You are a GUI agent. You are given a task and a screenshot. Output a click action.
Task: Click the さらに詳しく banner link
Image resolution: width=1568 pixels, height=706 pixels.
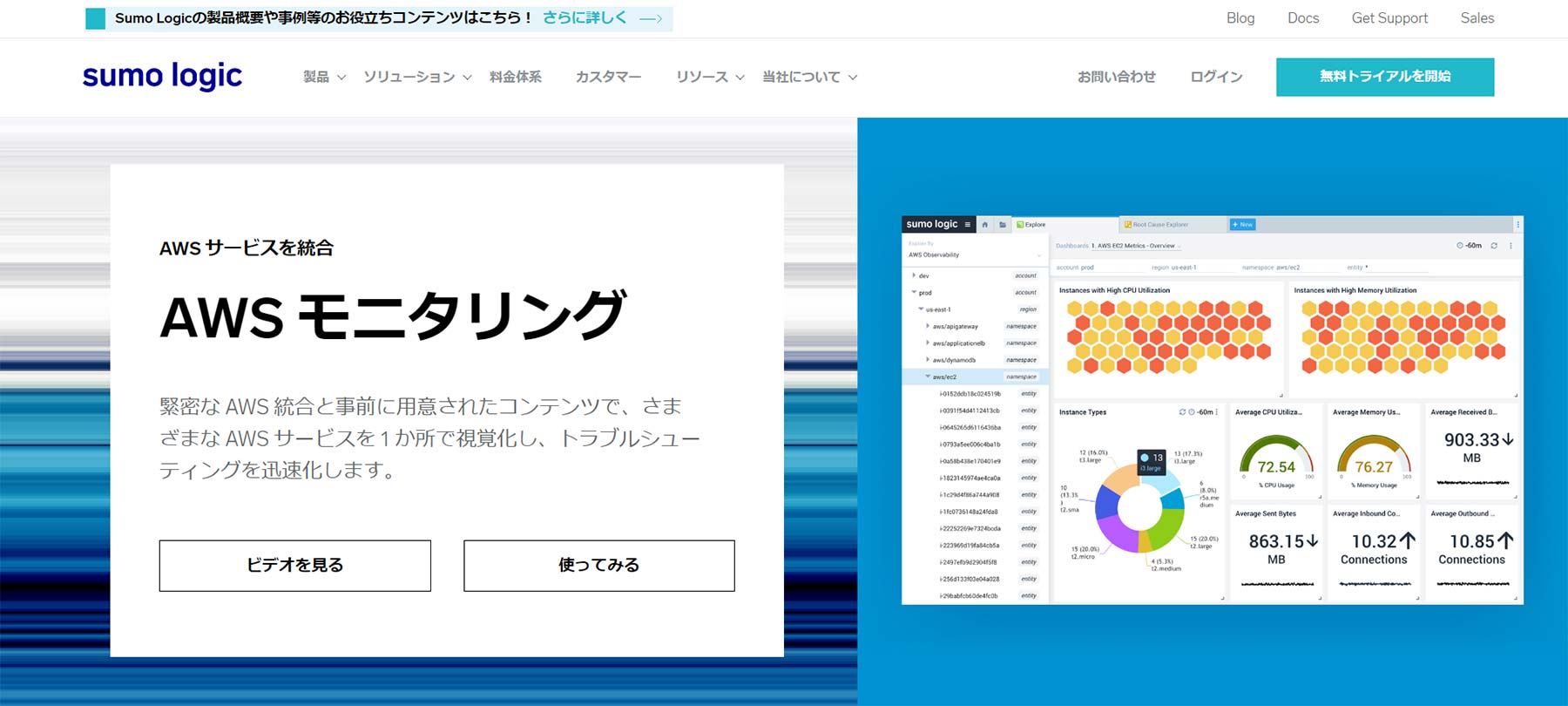coord(584,18)
